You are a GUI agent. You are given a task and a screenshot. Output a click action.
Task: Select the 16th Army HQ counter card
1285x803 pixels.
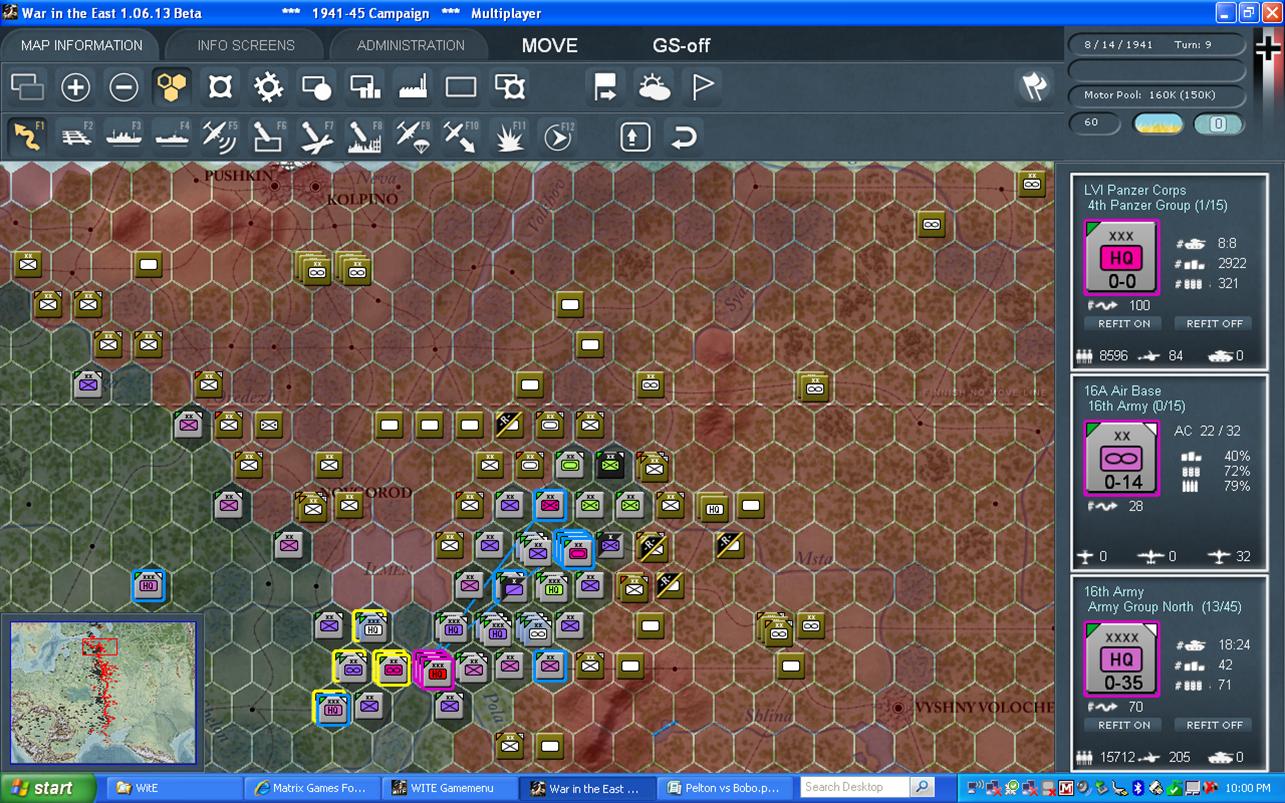click(1121, 660)
